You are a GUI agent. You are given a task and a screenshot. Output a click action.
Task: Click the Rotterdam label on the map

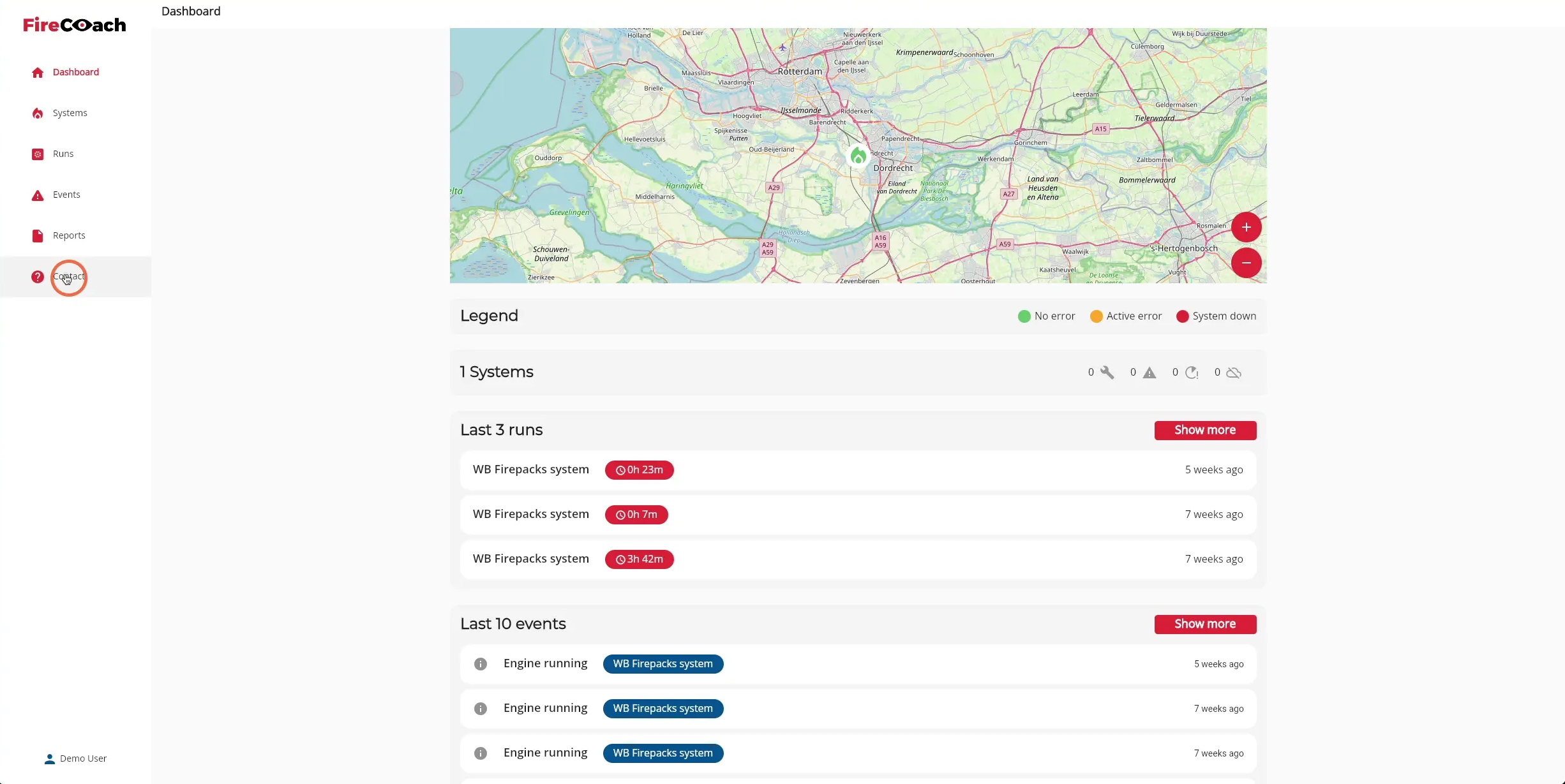click(800, 71)
